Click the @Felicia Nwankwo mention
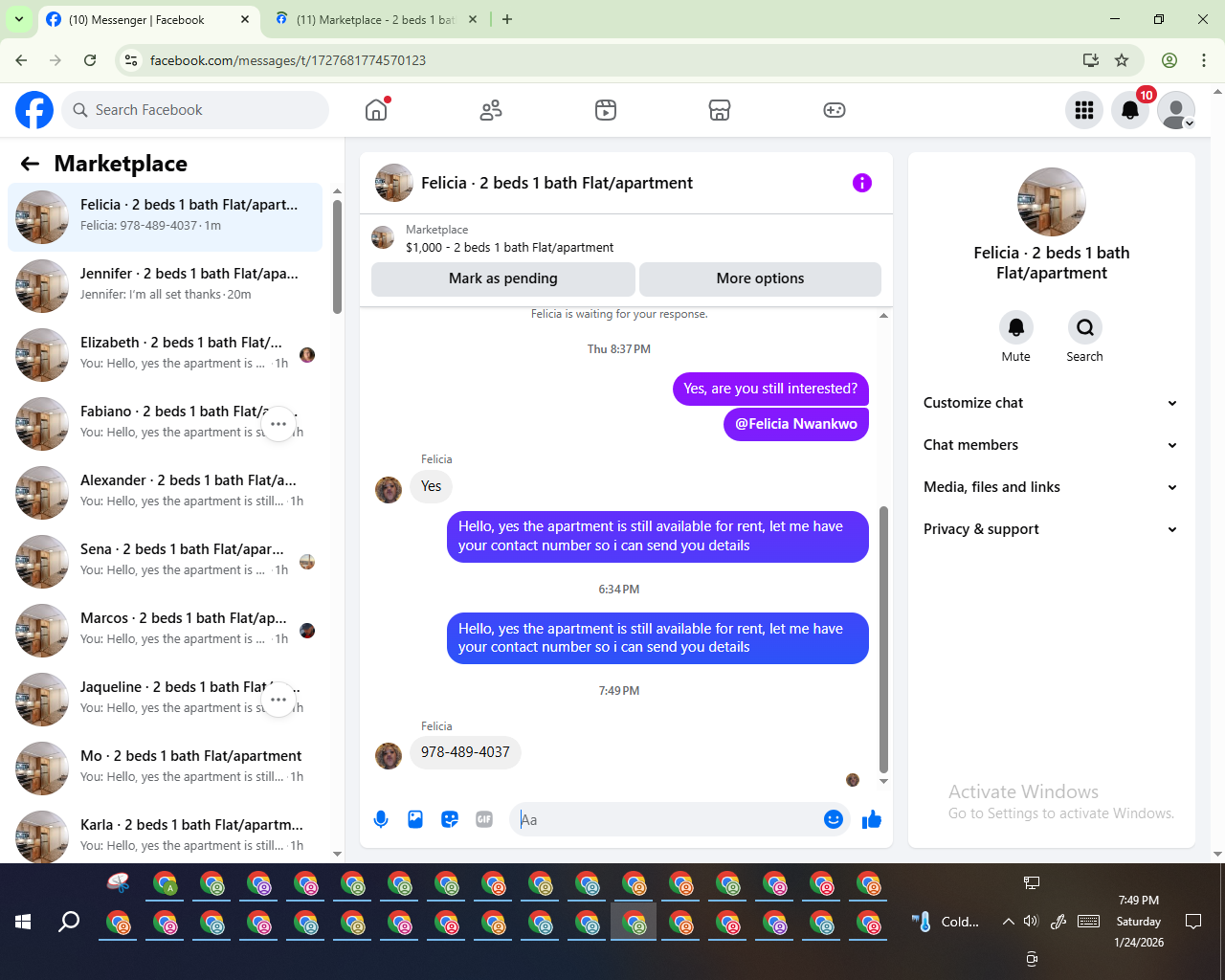The height and width of the screenshot is (980, 1225). [796, 424]
